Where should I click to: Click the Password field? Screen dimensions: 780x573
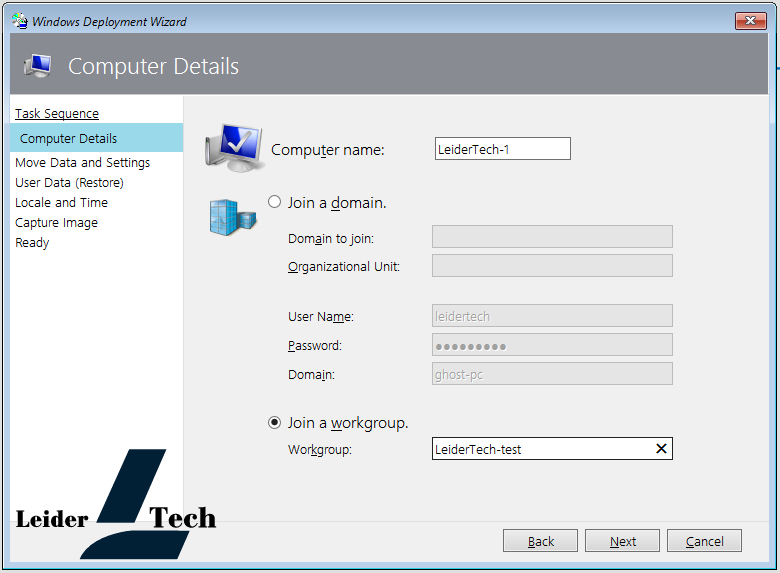pos(552,345)
